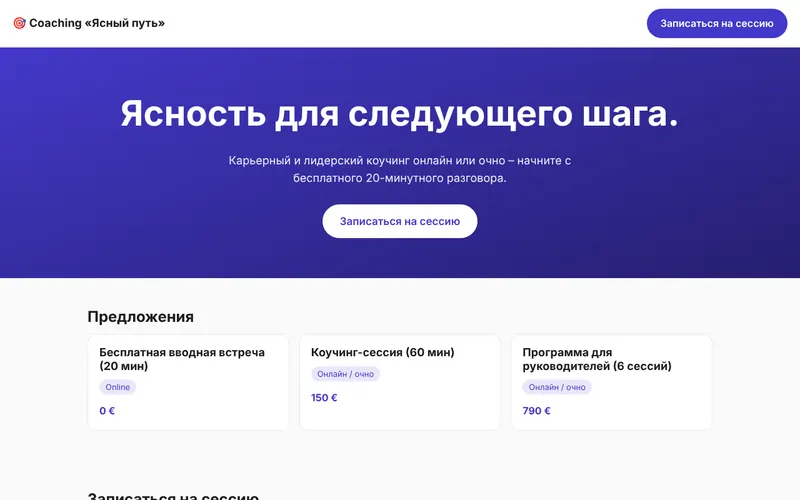Click the target logo icon in header
The height and width of the screenshot is (500, 800).
pos(19,23)
